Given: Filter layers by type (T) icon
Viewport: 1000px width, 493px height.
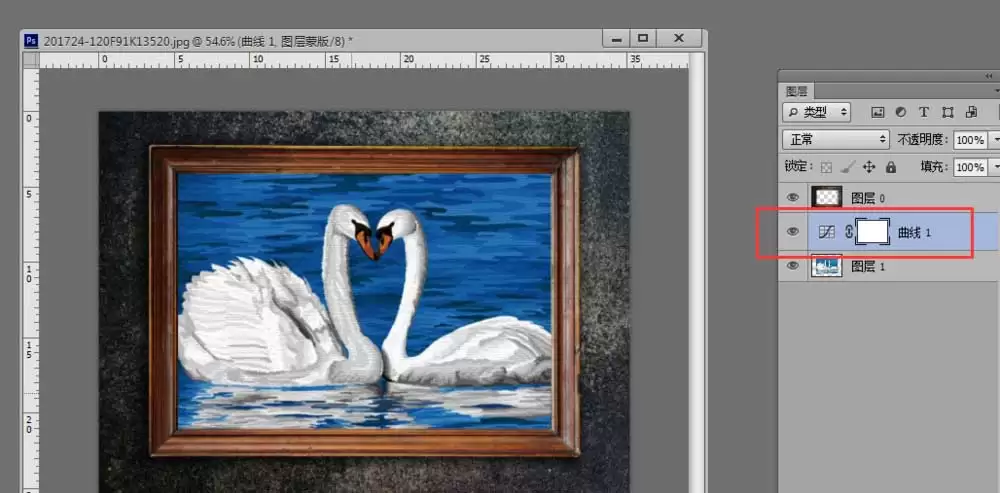Looking at the screenshot, I should click(x=923, y=112).
